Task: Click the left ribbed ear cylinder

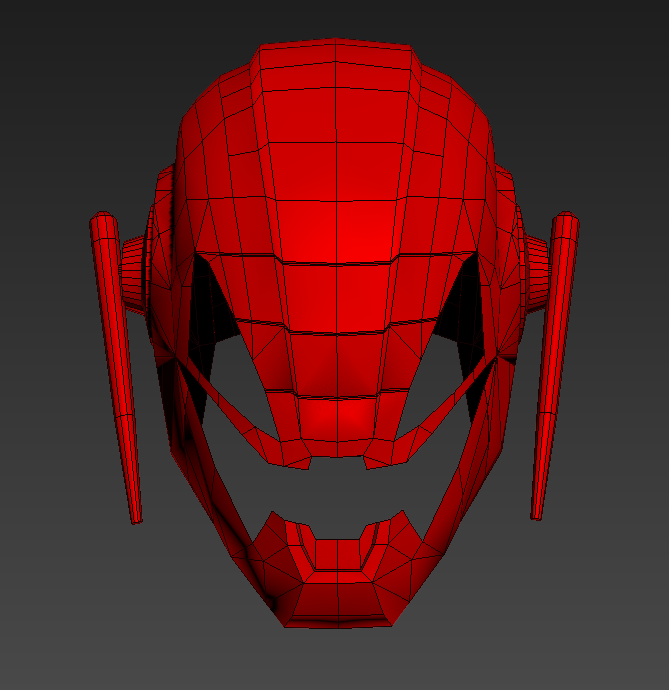Action: (133, 275)
